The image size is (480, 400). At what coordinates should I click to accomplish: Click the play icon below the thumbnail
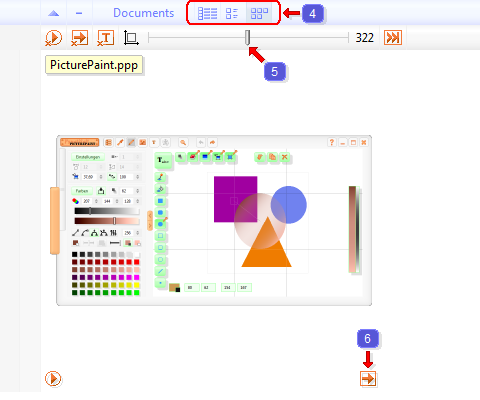click(53, 379)
